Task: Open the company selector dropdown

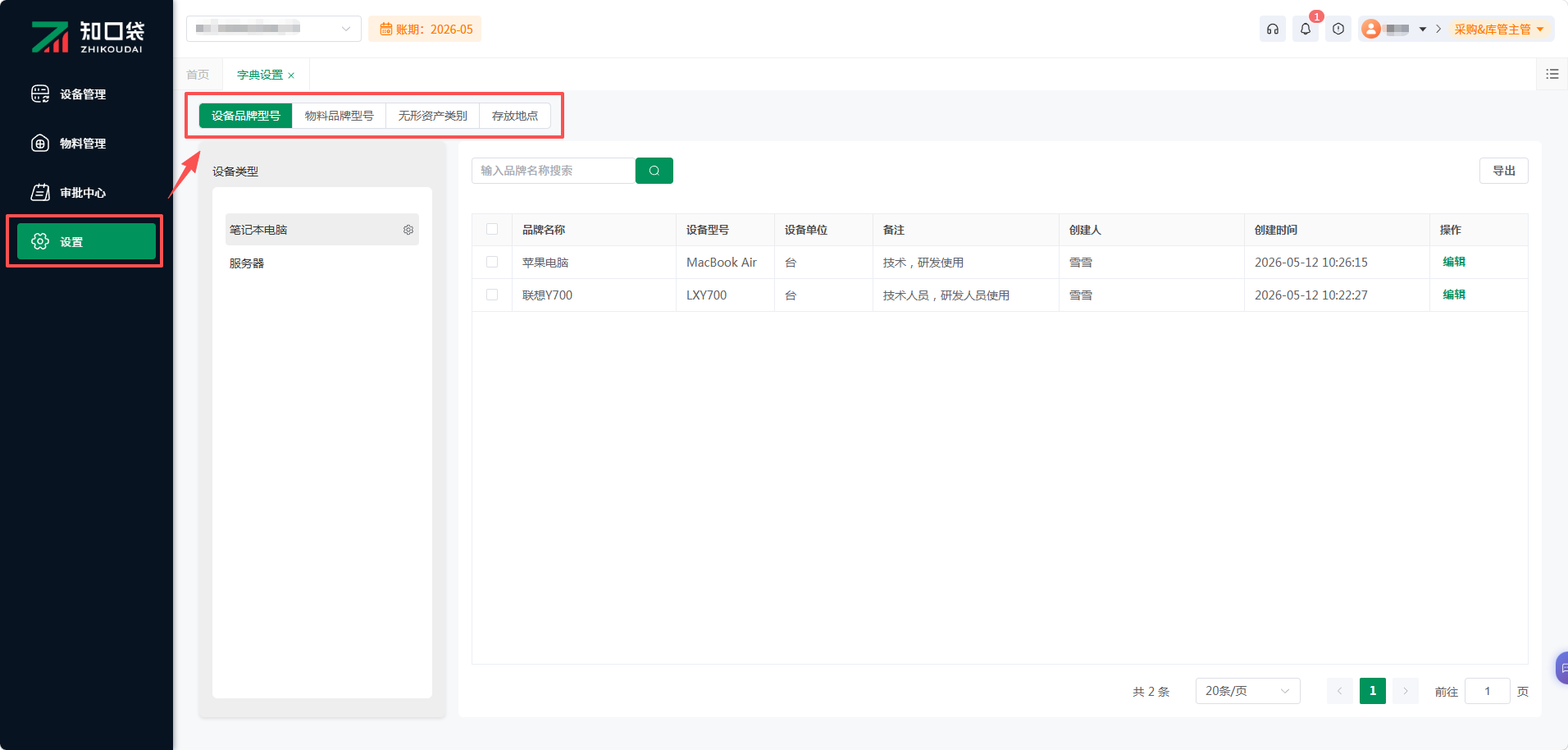Action: pos(274,29)
